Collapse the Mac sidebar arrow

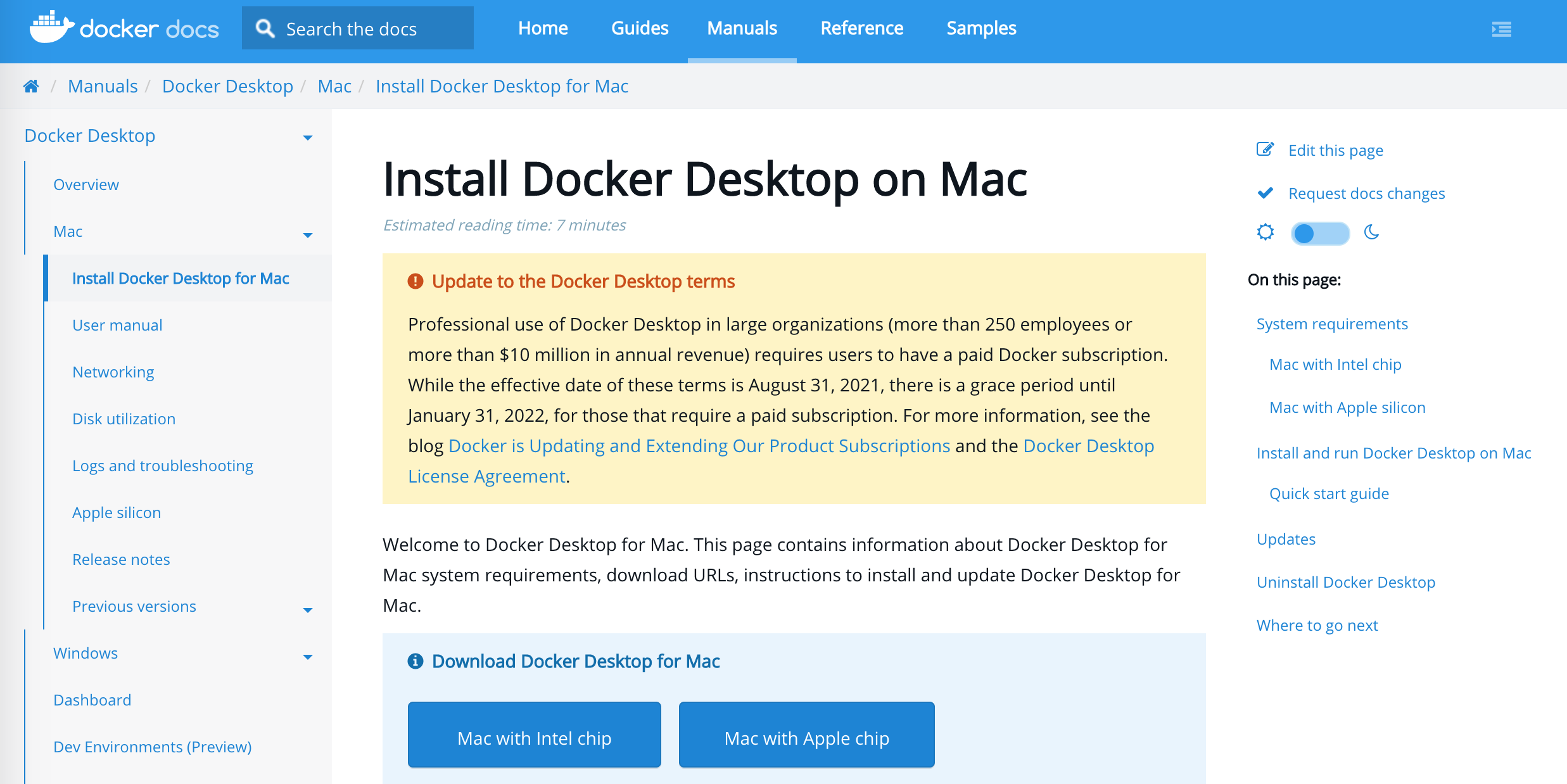308,235
